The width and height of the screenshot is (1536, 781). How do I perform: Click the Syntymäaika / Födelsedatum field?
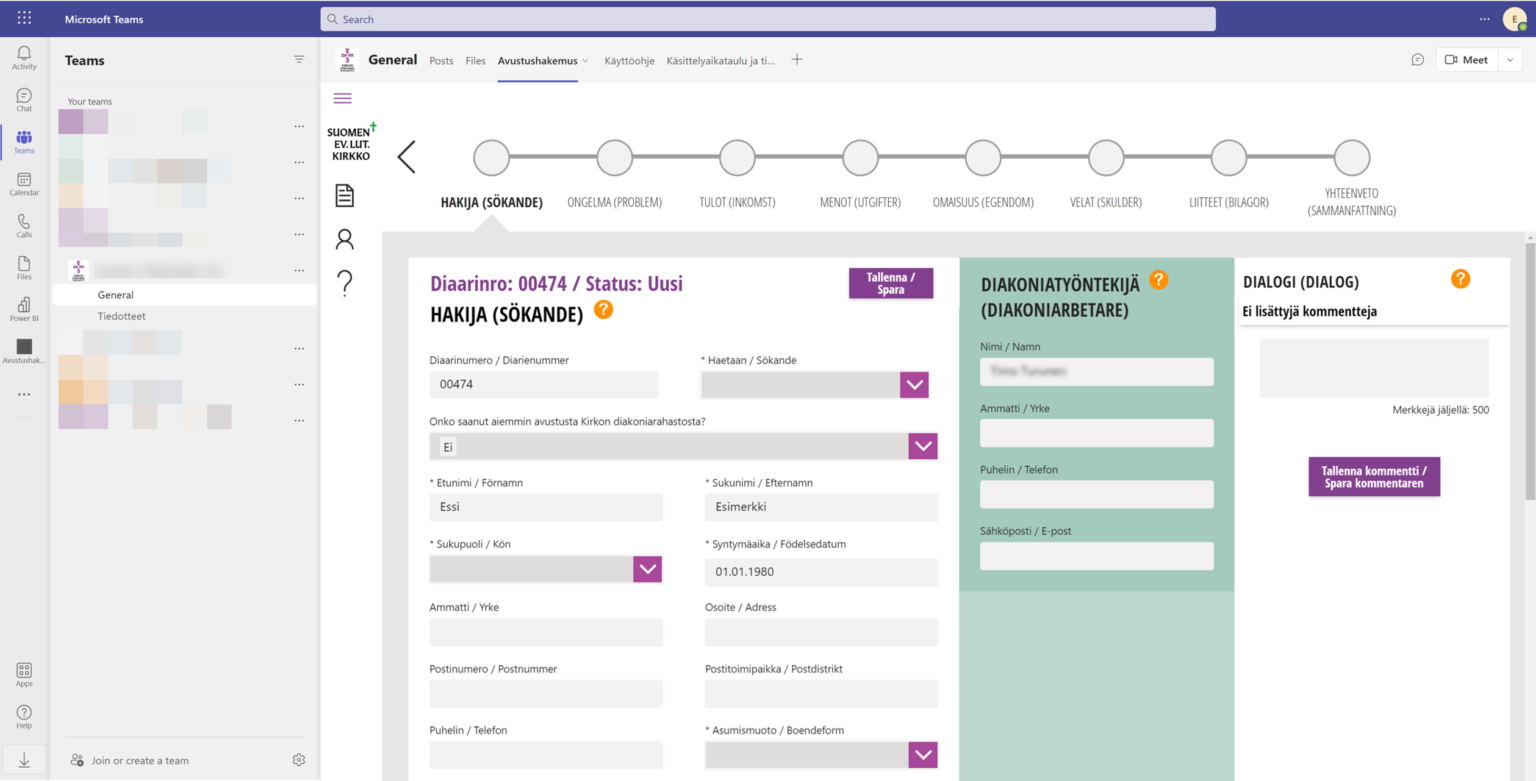[x=822, y=572]
